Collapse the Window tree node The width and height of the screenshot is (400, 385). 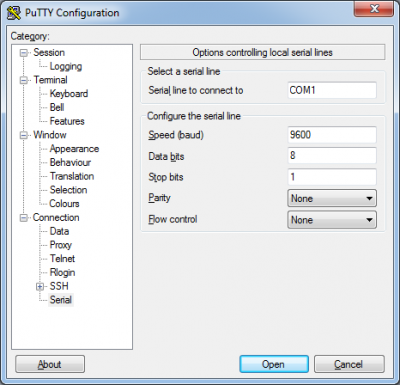[24, 135]
